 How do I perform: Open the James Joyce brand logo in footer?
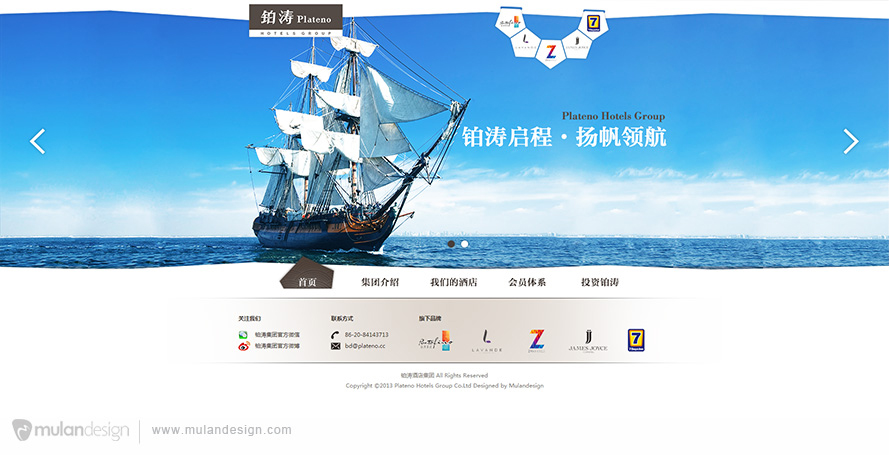(x=588, y=341)
